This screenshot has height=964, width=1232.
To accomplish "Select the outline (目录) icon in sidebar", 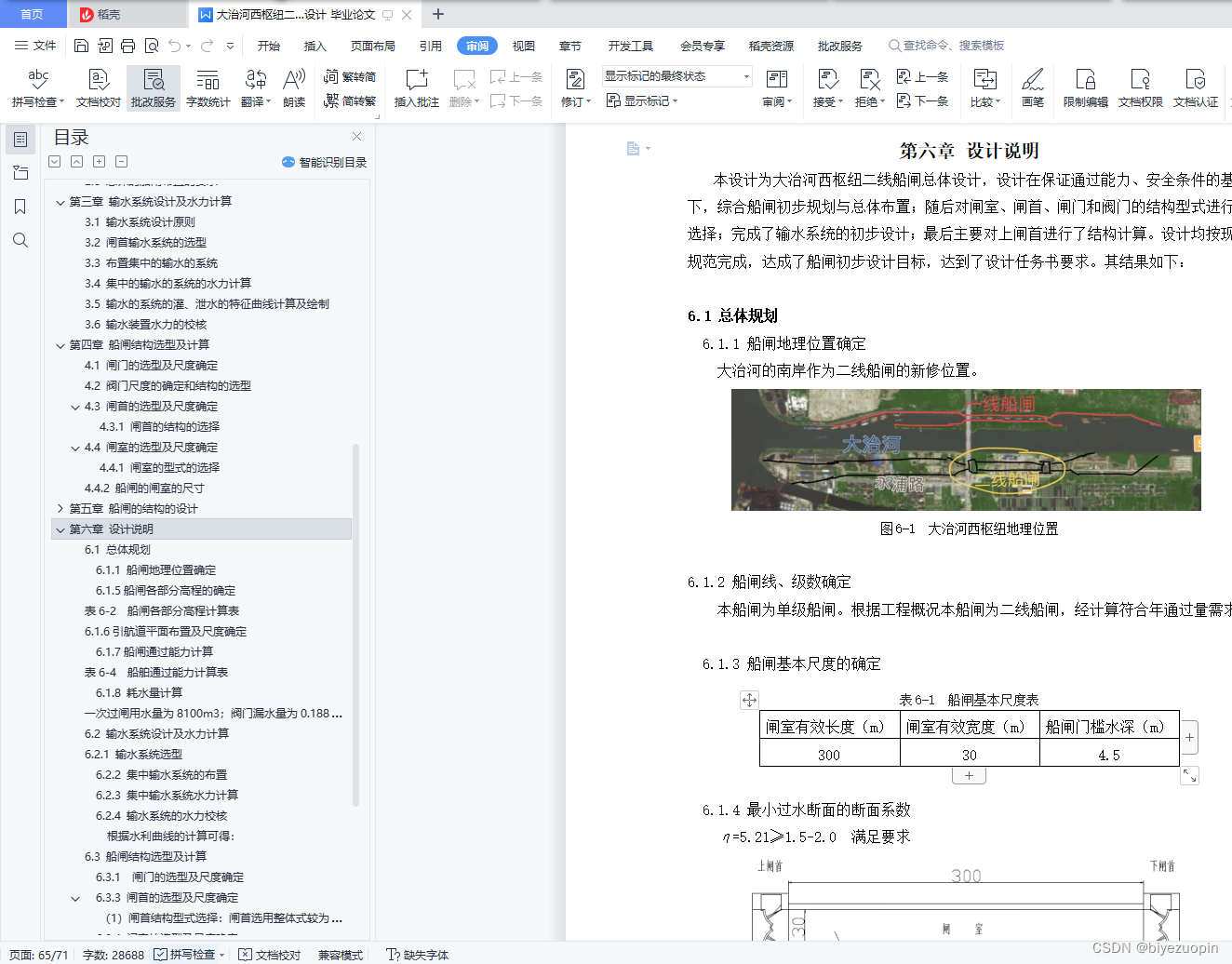I will [x=20, y=140].
